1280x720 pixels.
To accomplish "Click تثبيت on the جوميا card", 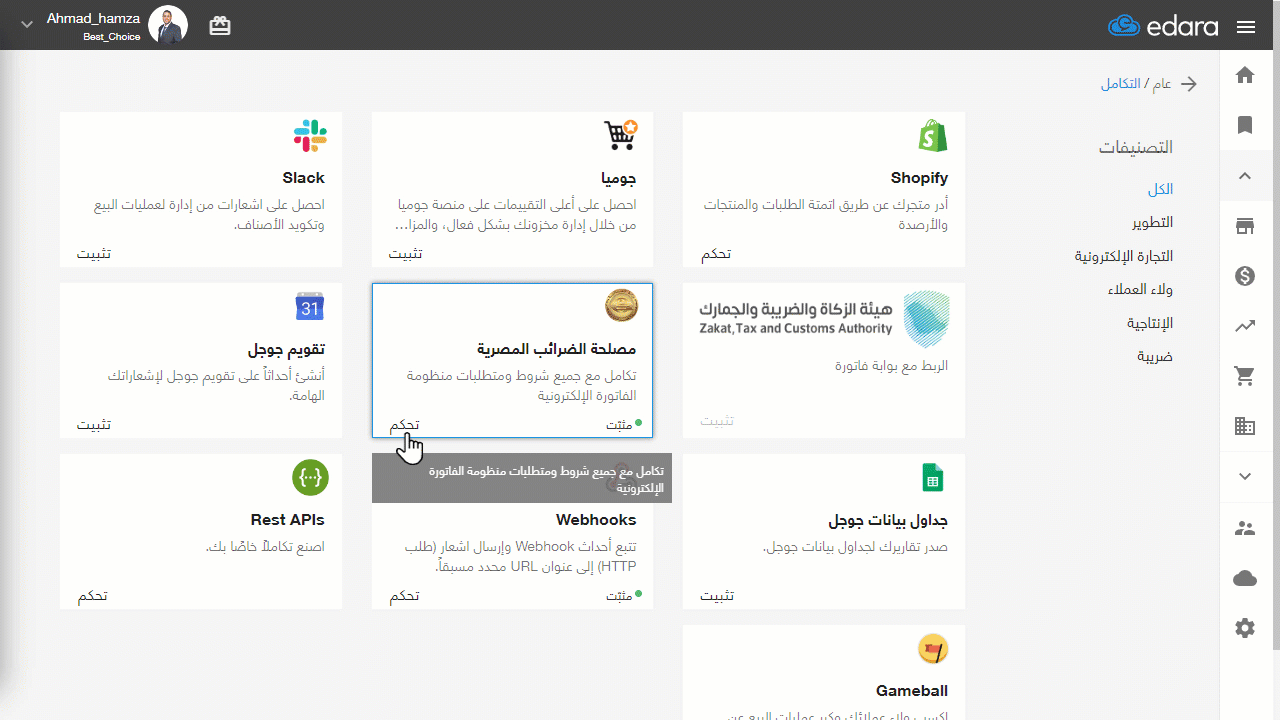I will tap(405, 254).
